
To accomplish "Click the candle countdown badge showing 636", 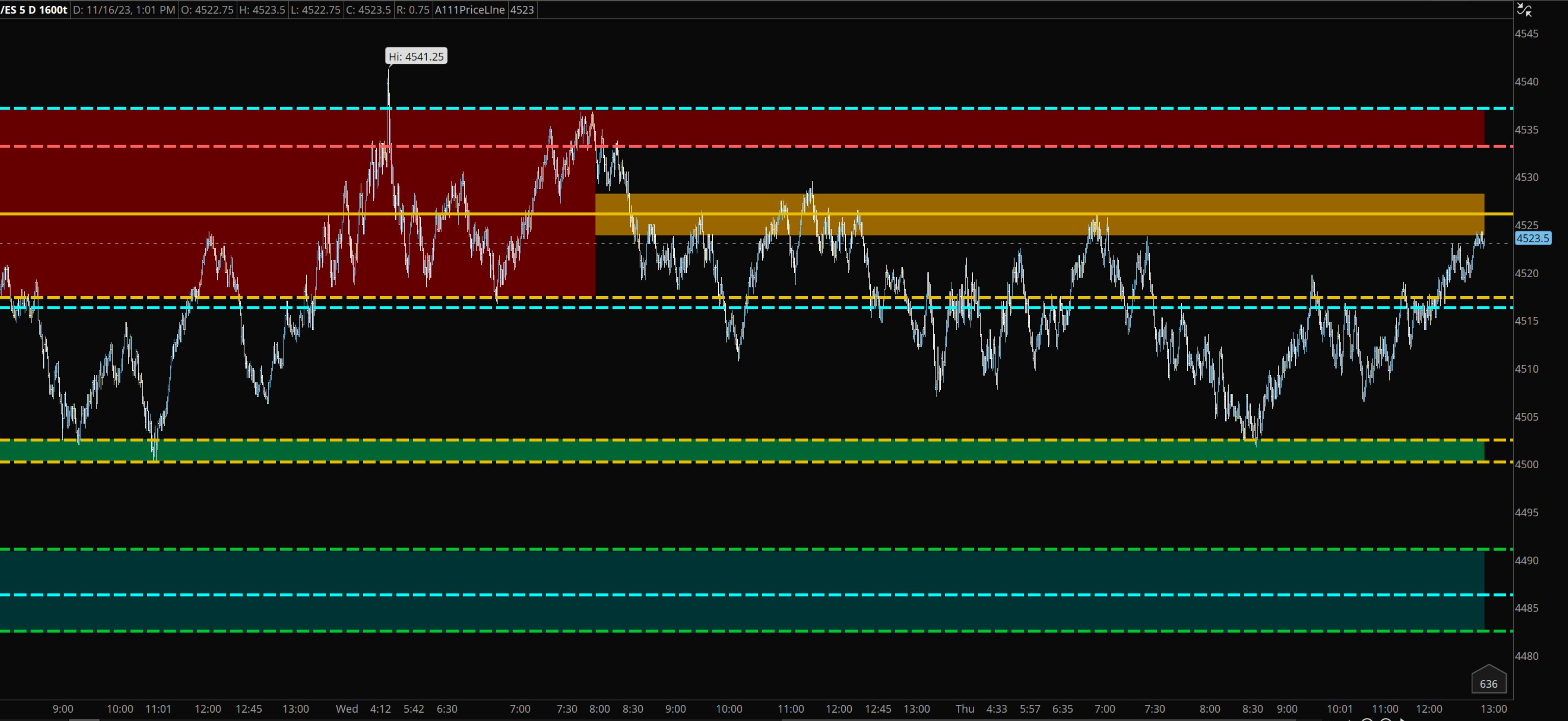I will click(1489, 683).
